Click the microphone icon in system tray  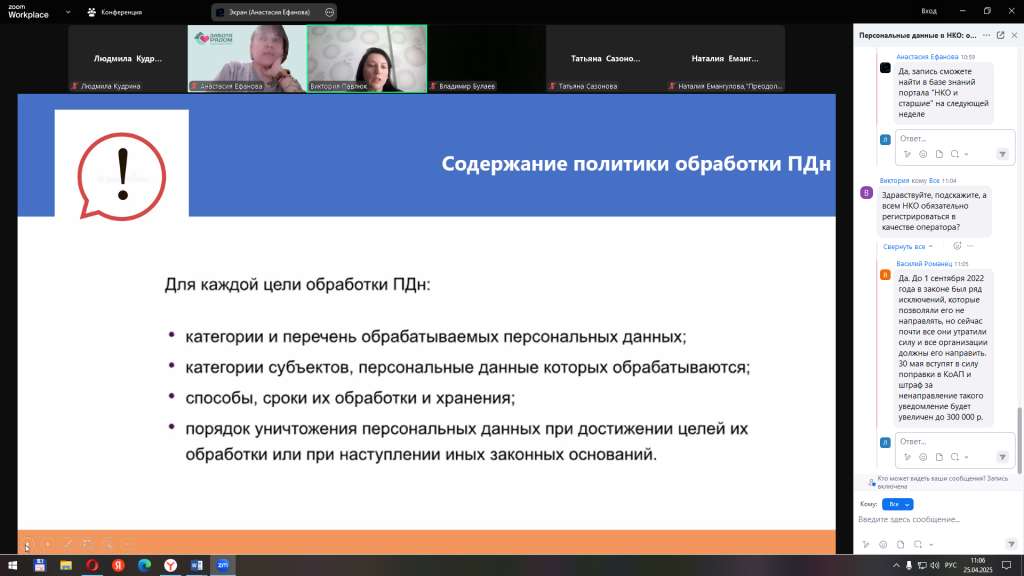(x=908, y=566)
